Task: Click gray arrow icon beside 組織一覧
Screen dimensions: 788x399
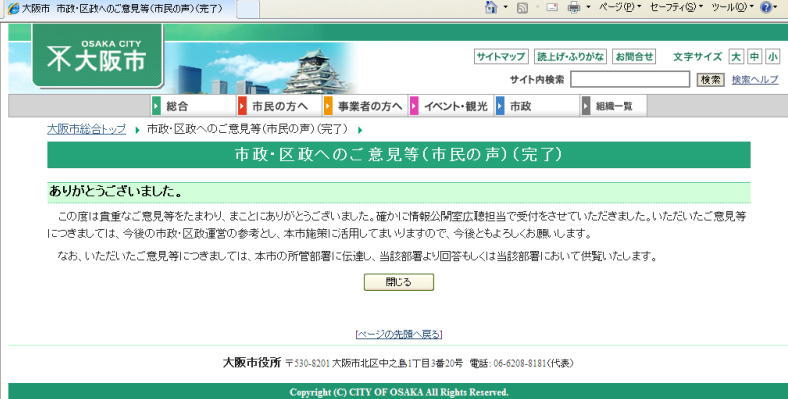Action: [585, 106]
